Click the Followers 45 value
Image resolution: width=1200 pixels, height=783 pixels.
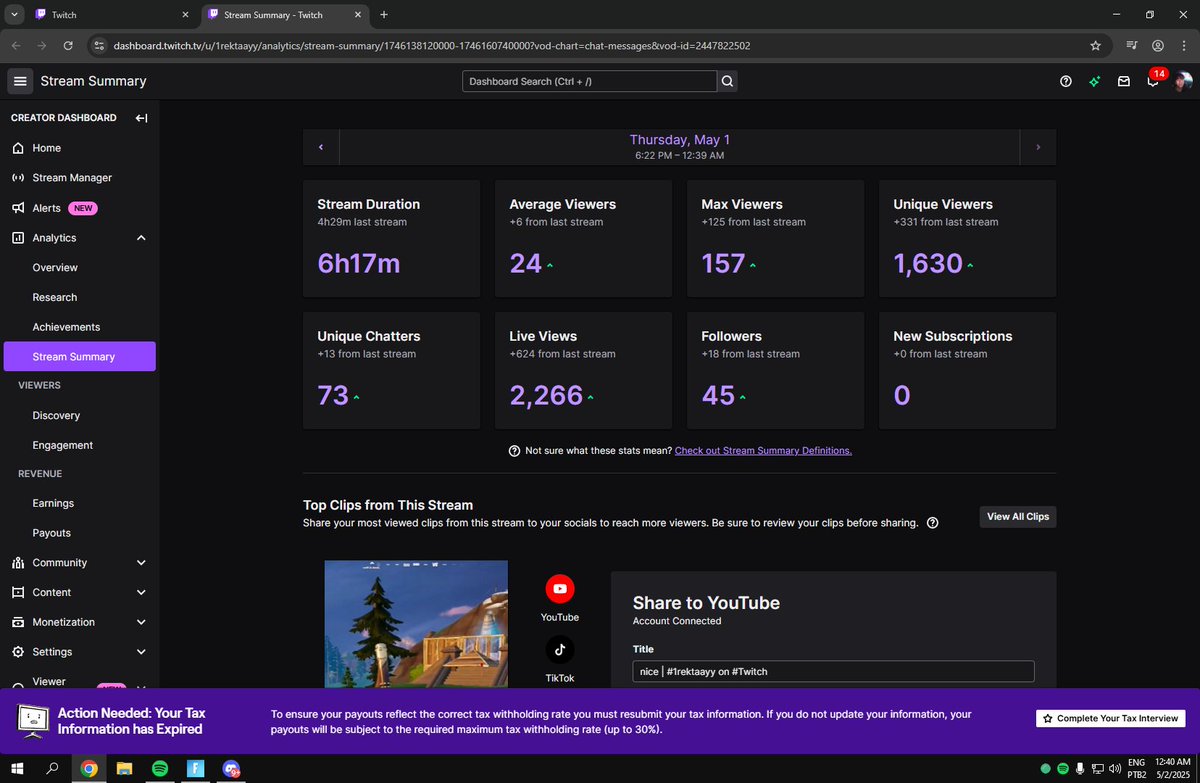pos(718,395)
